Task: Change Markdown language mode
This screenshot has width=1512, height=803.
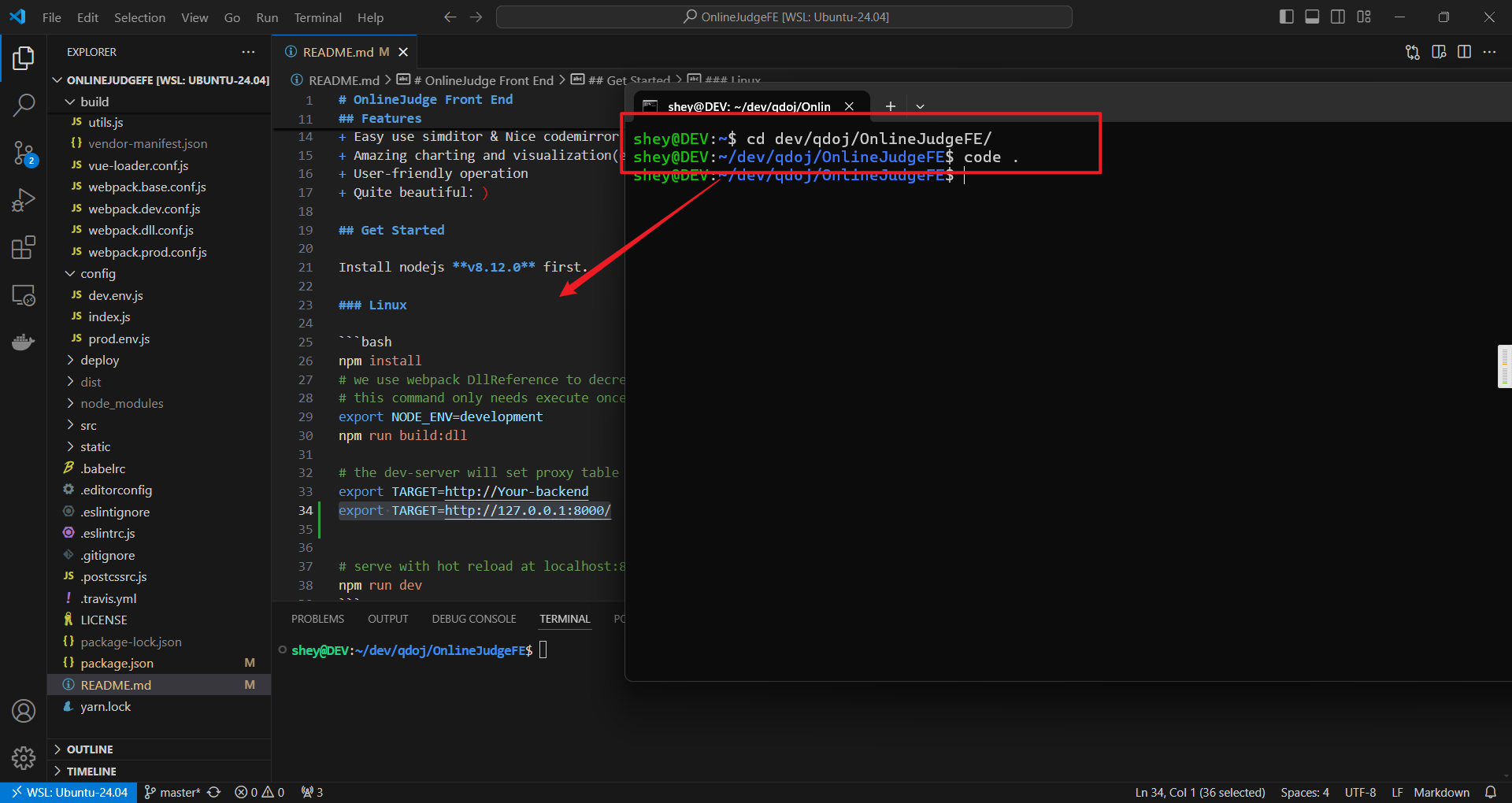Action: [x=1441, y=792]
